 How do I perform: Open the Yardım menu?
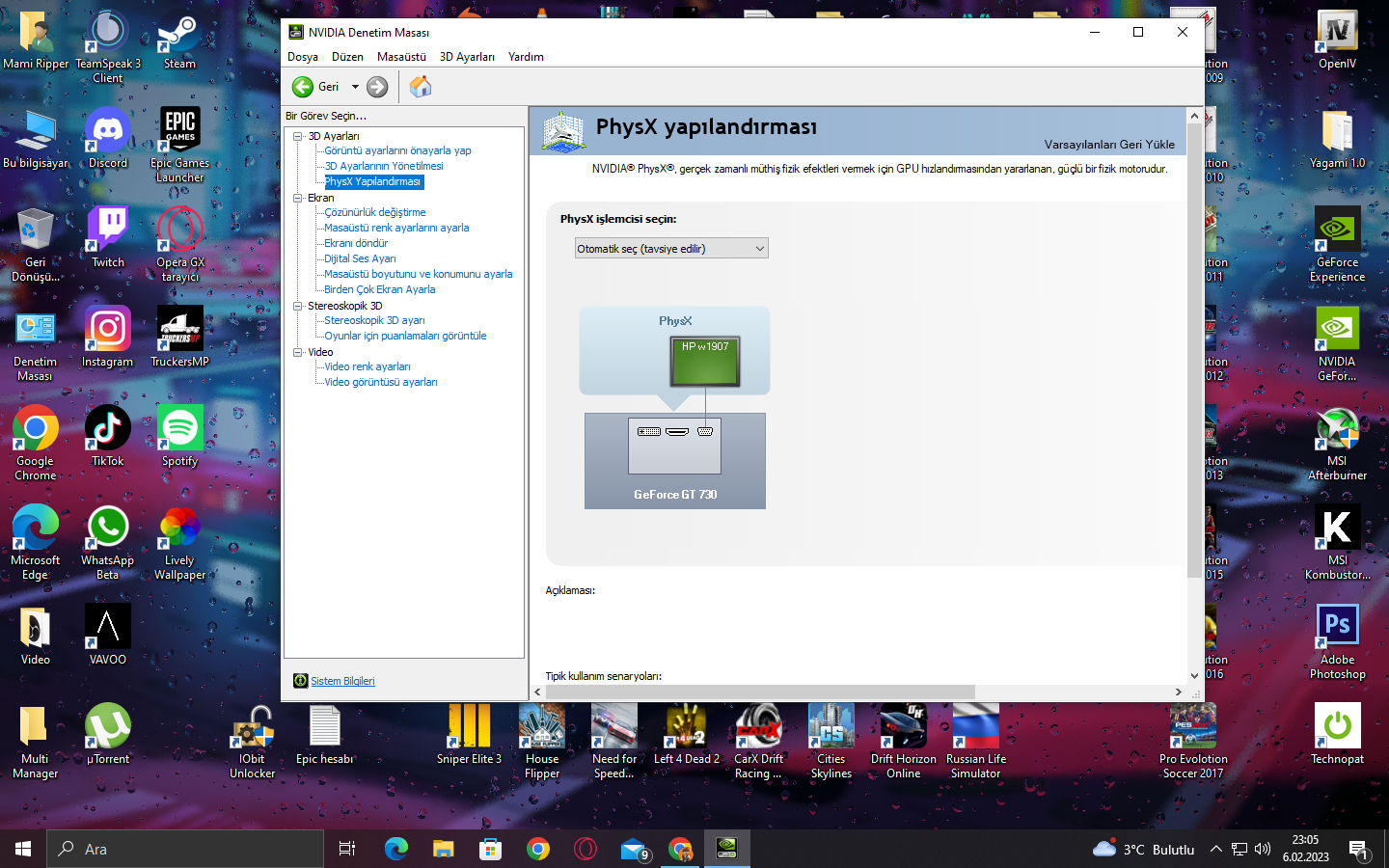coord(526,57)
